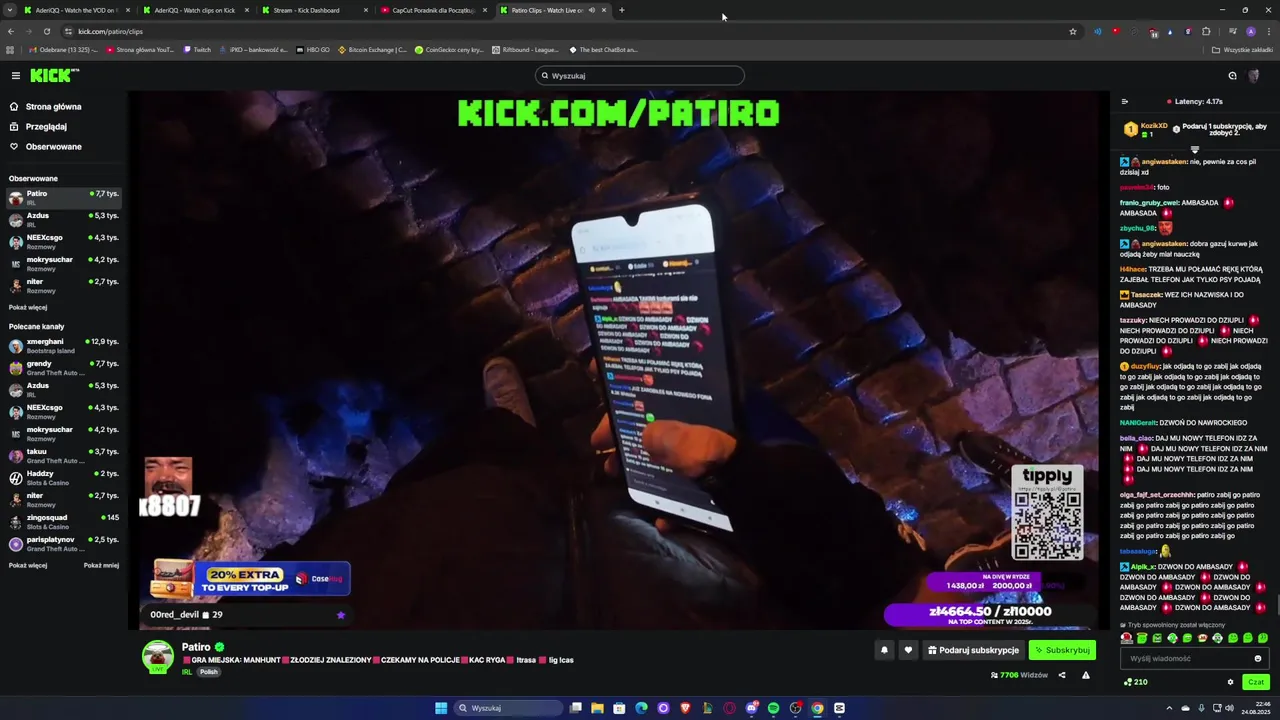Bookmark this page with the star icon

[x=1073, y=31]
